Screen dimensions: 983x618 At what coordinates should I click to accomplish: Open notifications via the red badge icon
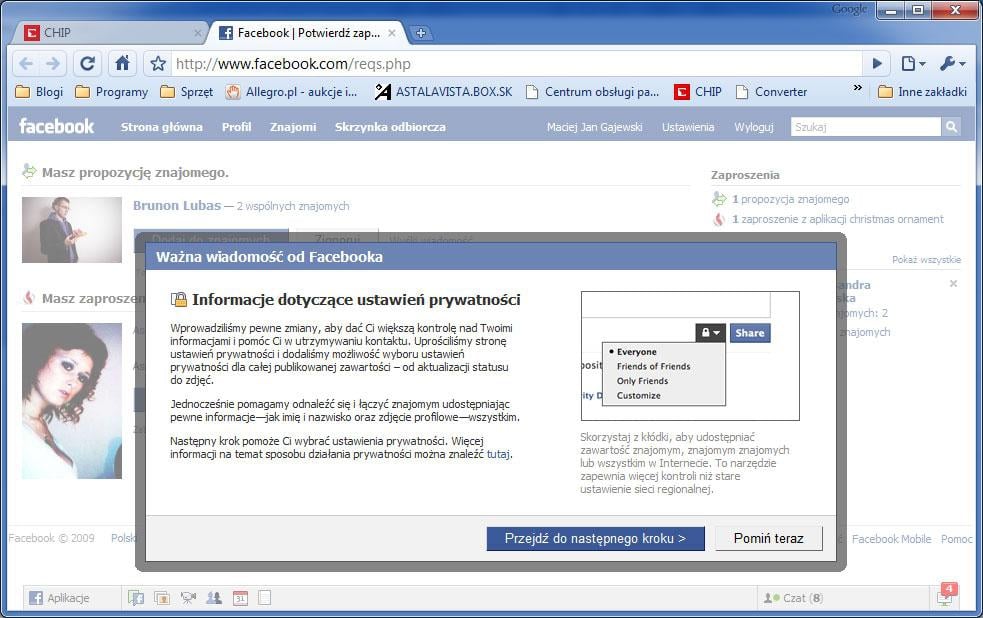pyautogui.click(x=946, y=592)
